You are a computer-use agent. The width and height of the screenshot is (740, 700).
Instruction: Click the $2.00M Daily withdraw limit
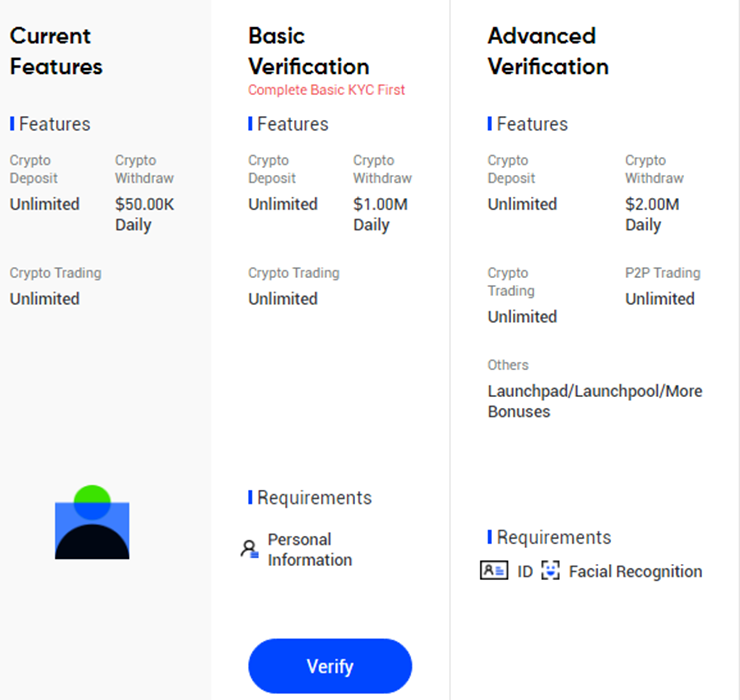pos(652,214)
